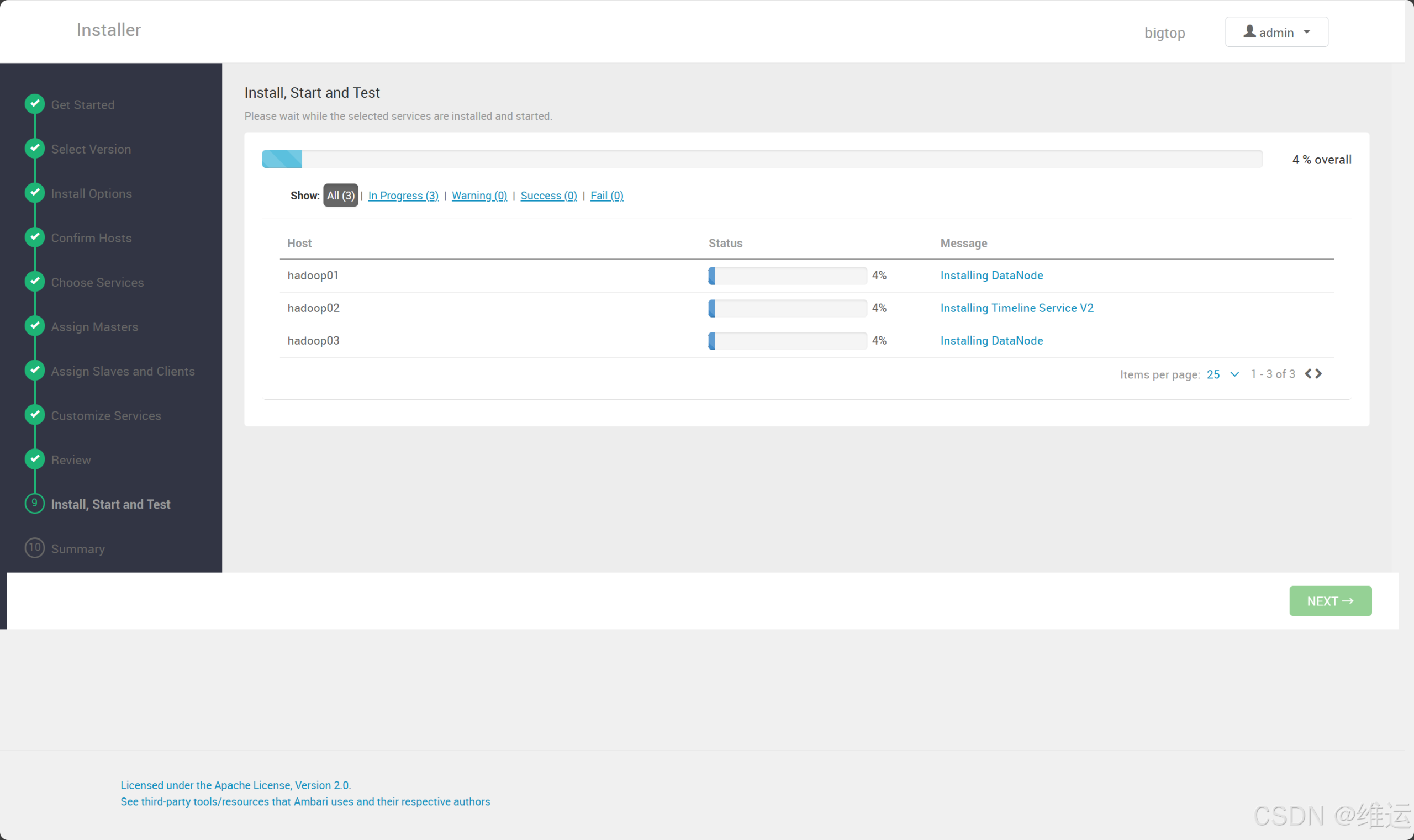The height and width of the screenshot is (840, 1414).
Task: Click the Install Options checkmark icon
Action: click(x=35, y=192)
